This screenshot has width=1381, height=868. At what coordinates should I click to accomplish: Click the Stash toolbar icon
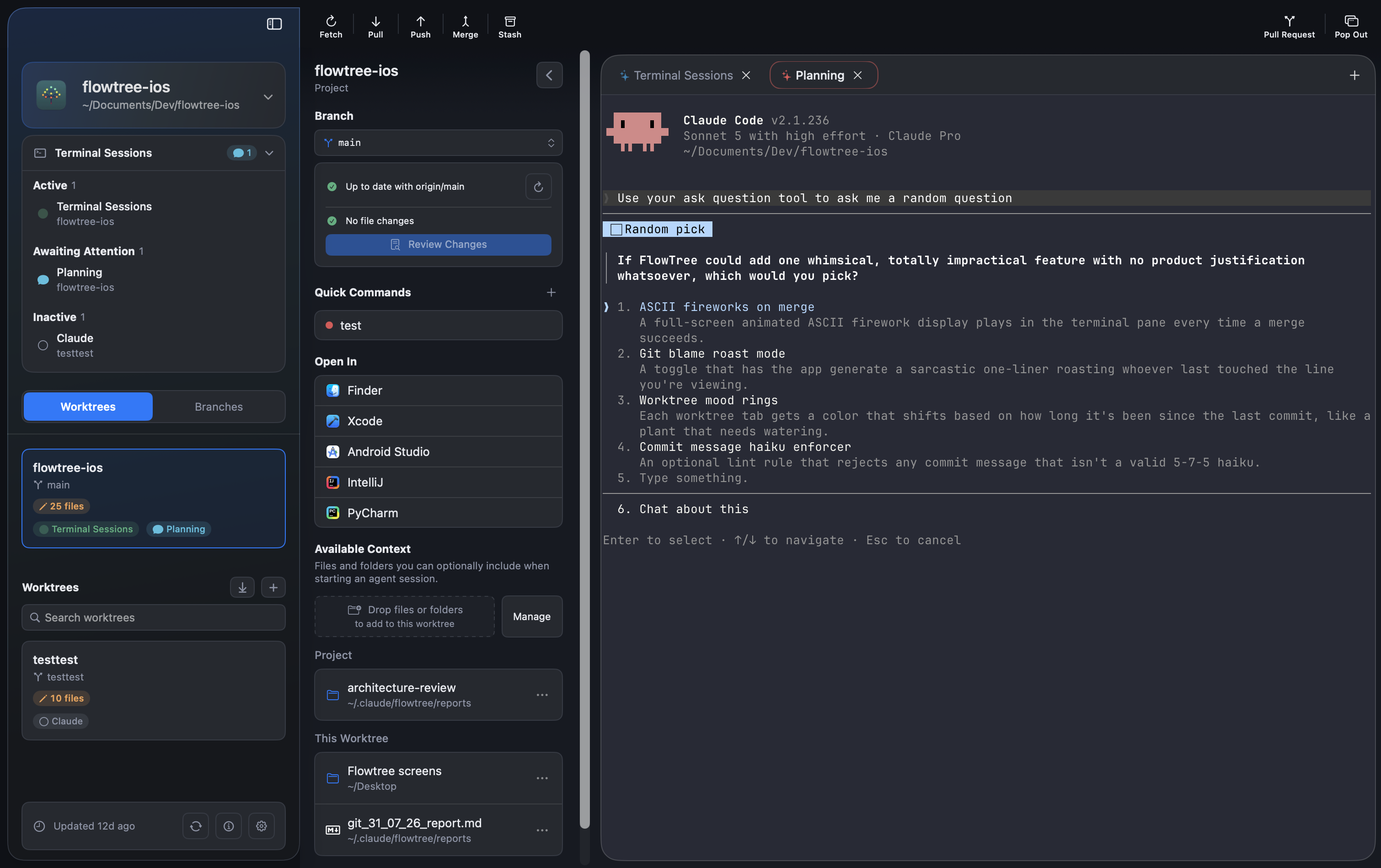509,27
